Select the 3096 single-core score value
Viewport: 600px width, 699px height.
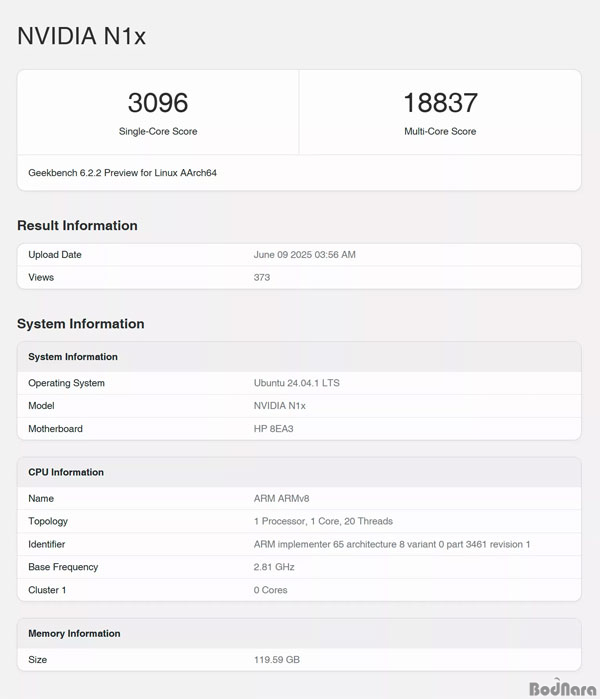click(158, 102)
